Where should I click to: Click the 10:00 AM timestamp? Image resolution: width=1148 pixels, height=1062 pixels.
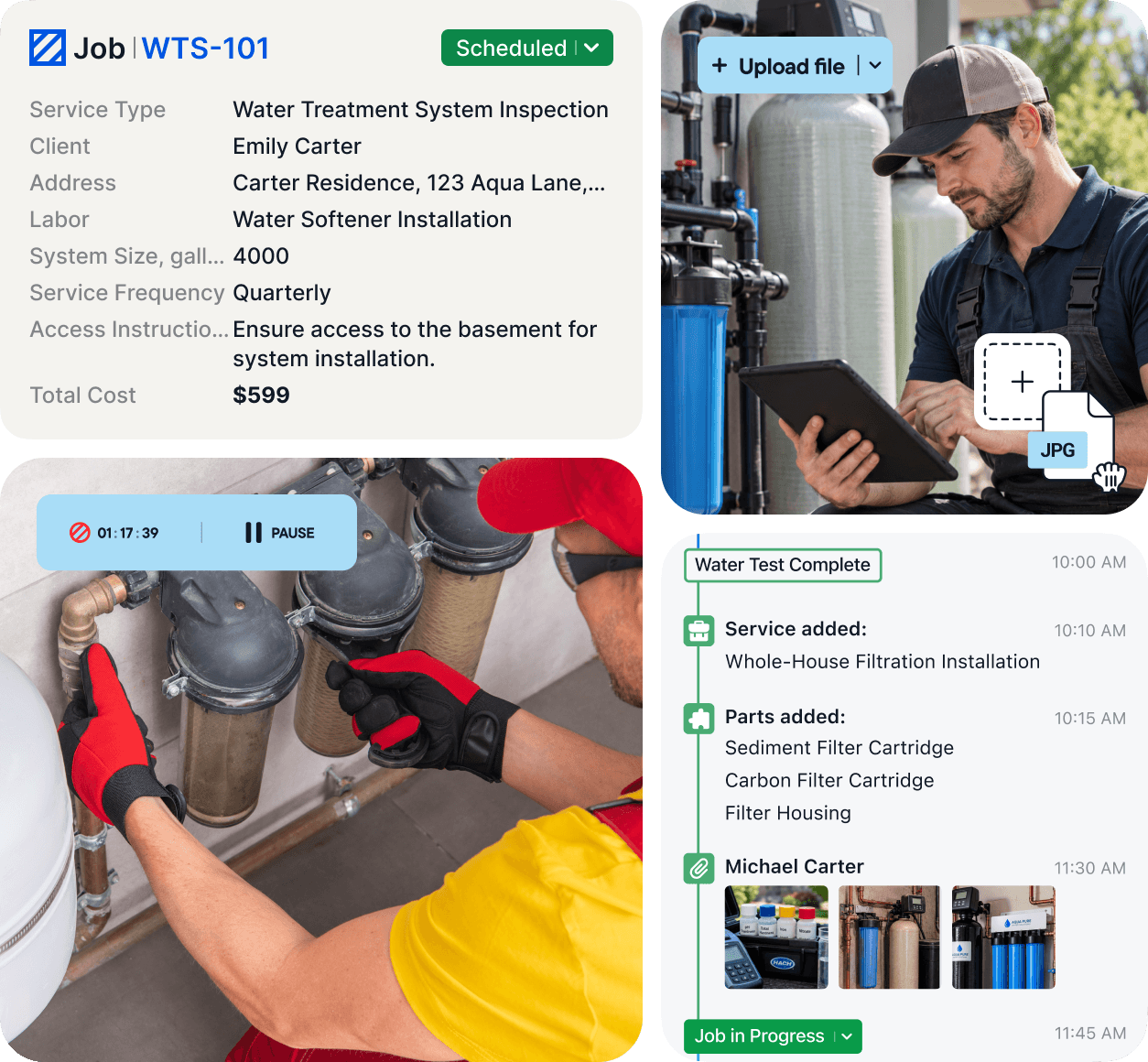point(1088,562)
